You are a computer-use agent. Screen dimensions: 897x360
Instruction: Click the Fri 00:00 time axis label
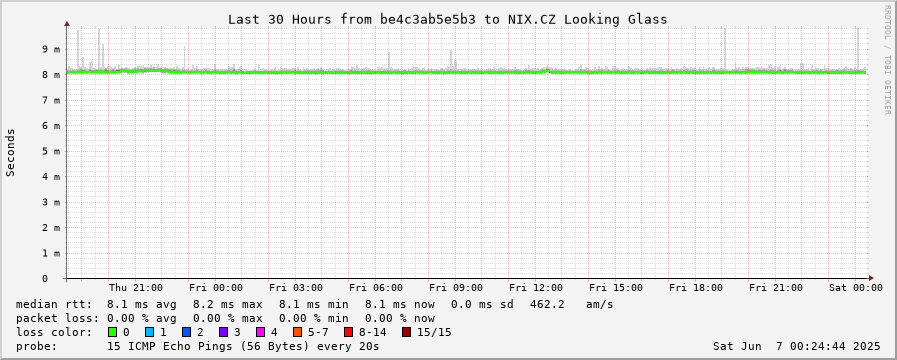click(216, 288)
